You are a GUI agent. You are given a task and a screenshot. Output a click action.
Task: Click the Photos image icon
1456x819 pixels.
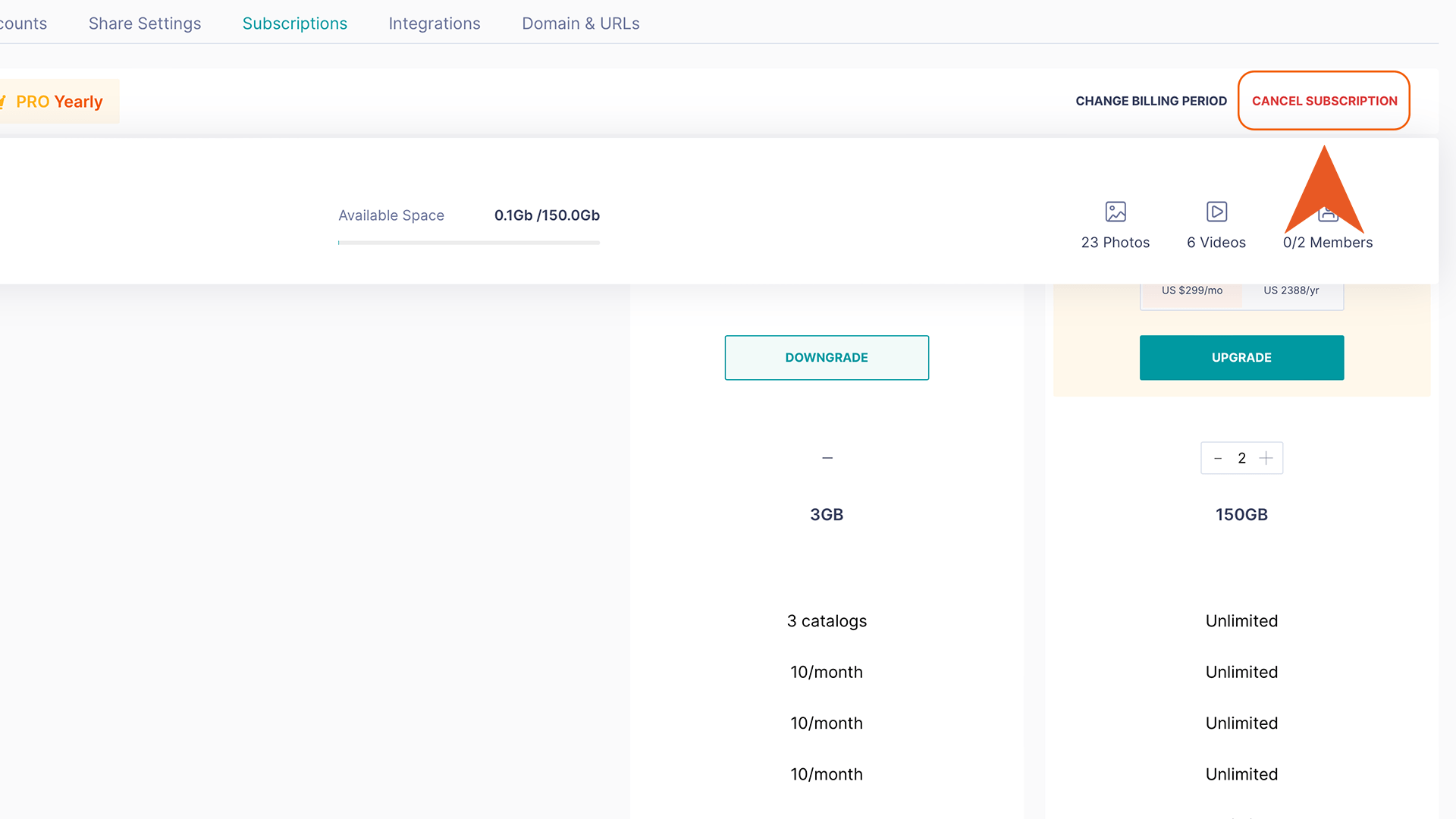pos(1115,212)
